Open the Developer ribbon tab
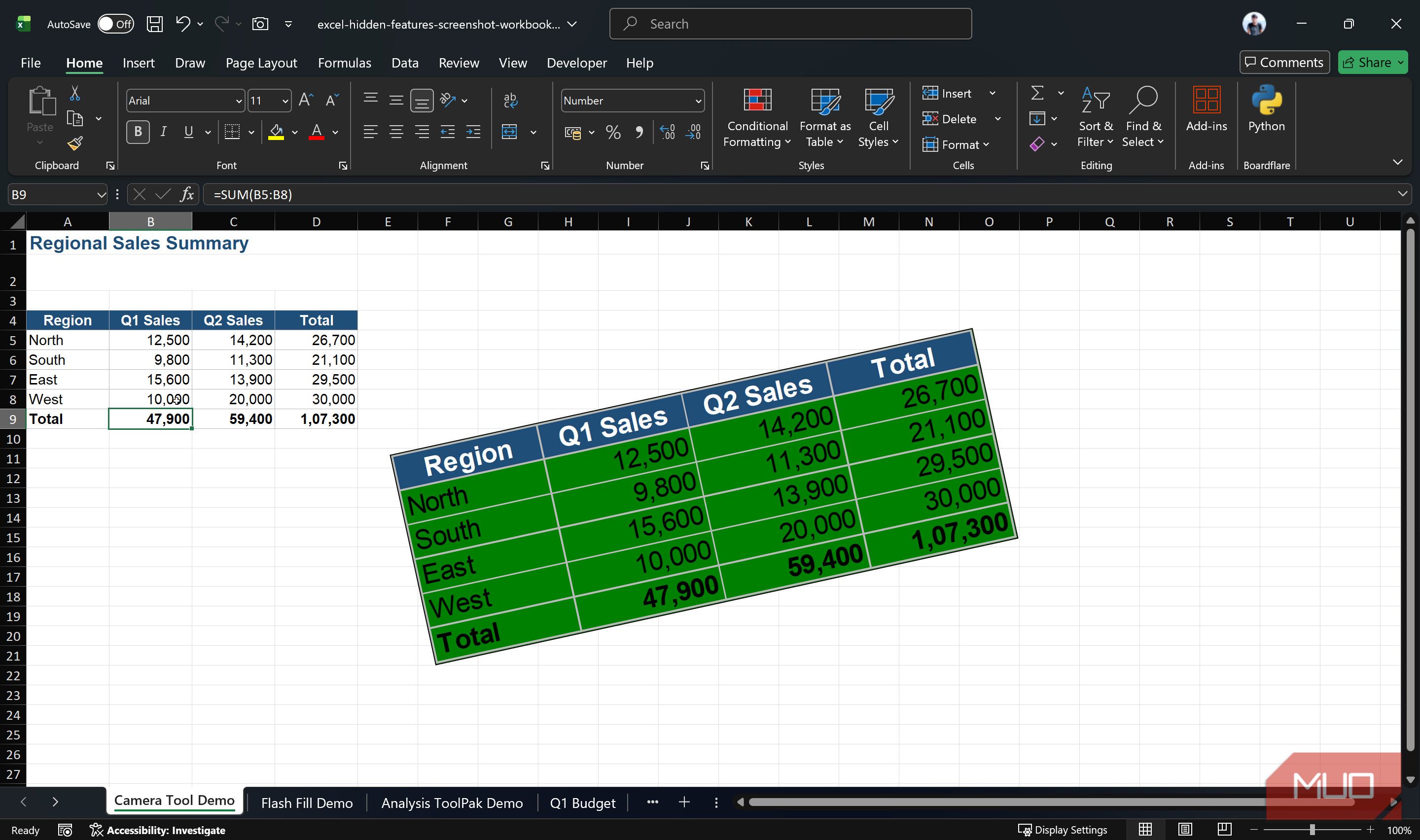The height and width of the screenshot is (840, 1420). coord(576,63)
